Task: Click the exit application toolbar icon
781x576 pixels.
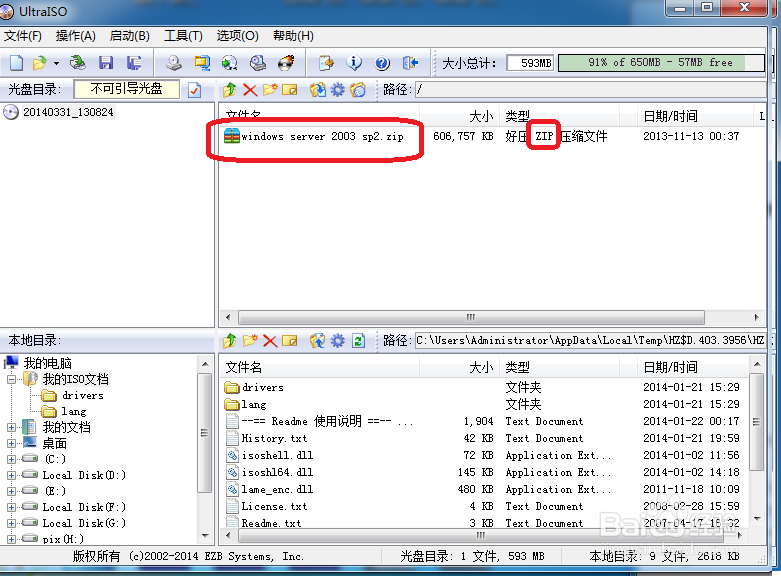Action: (410, 63)
